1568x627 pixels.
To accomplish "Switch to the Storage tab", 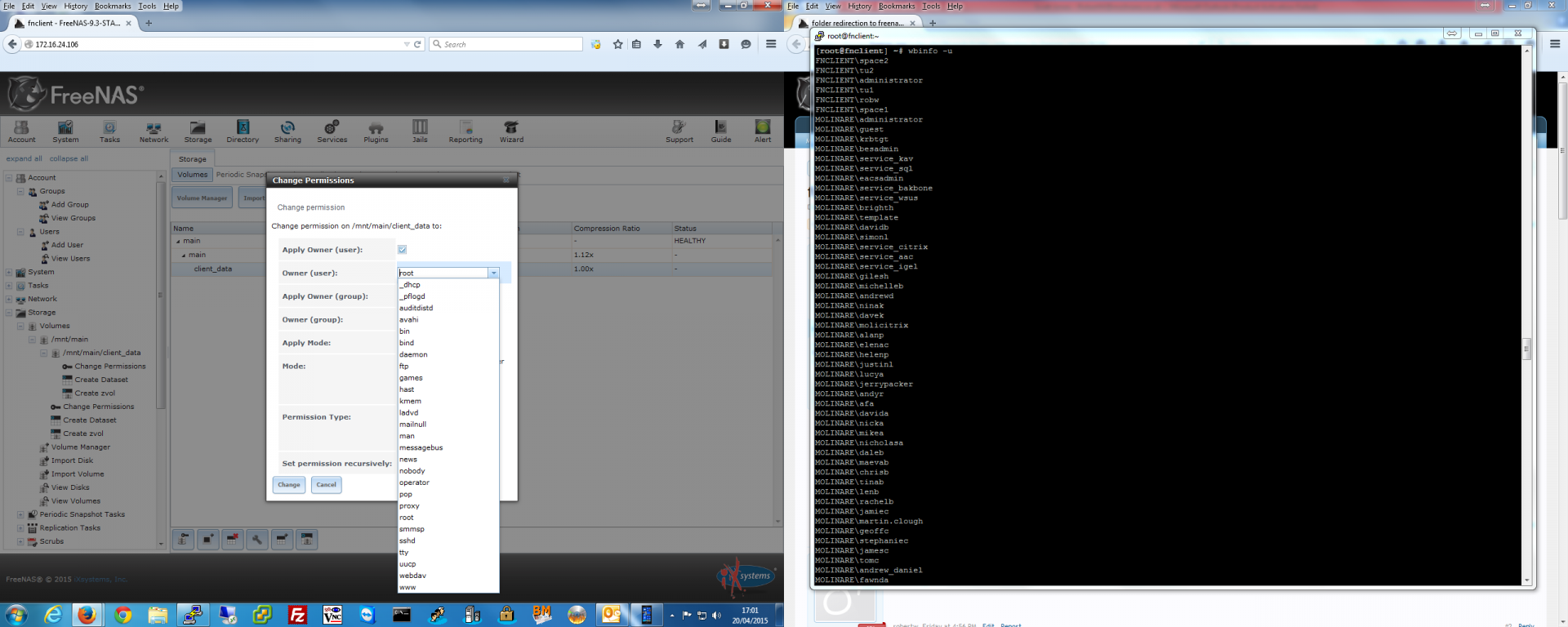I will [x=193, y=159].
